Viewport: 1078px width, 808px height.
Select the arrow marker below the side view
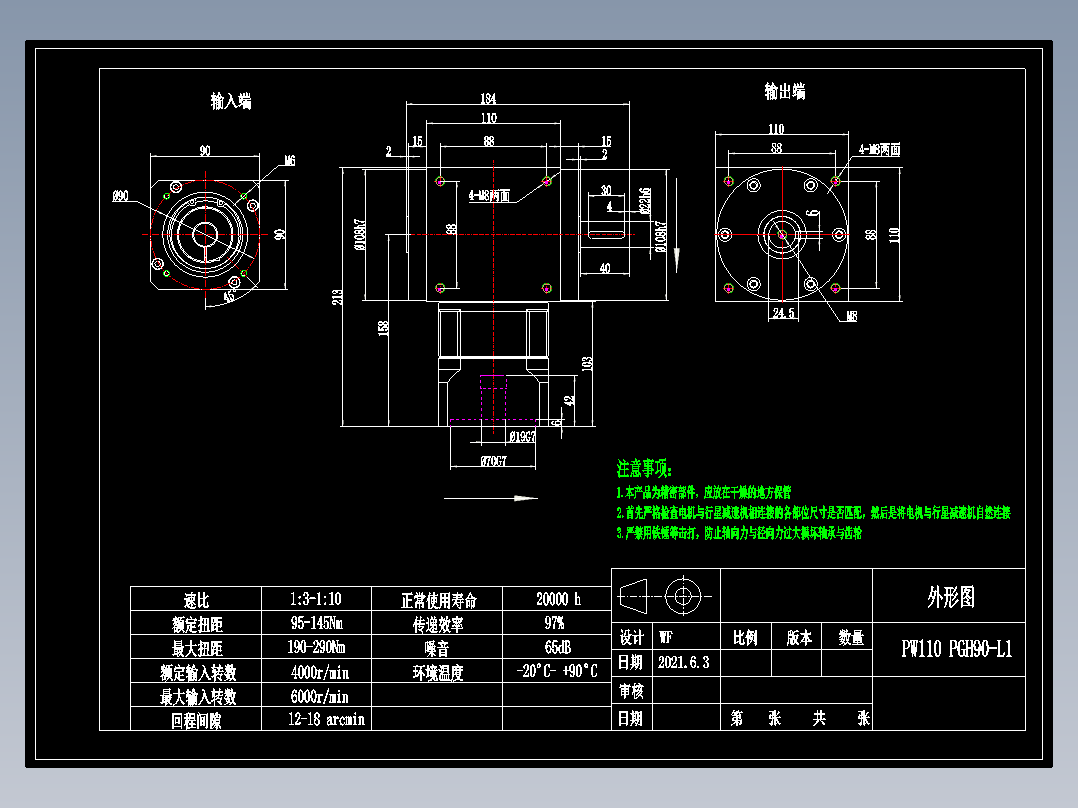520,497
